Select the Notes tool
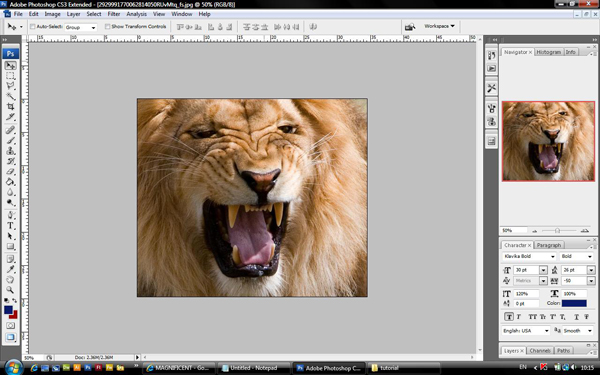Viewport: 600px width, 375px height. tap(10, 259)
